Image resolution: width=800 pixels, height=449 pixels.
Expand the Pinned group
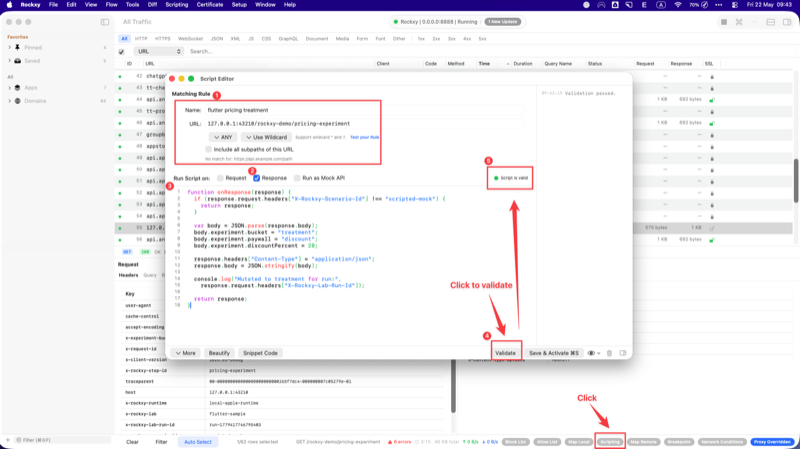(x=9, y=47)
